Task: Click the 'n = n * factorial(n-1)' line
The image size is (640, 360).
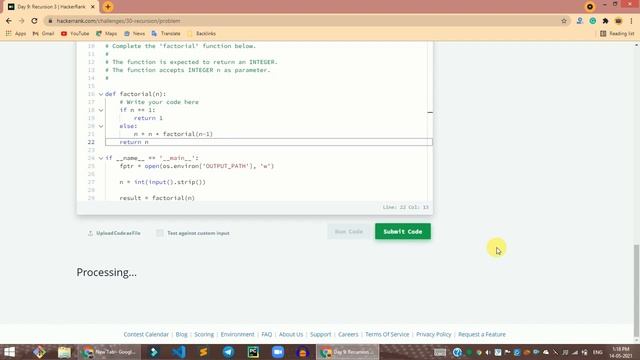Action: click(173, 134)
